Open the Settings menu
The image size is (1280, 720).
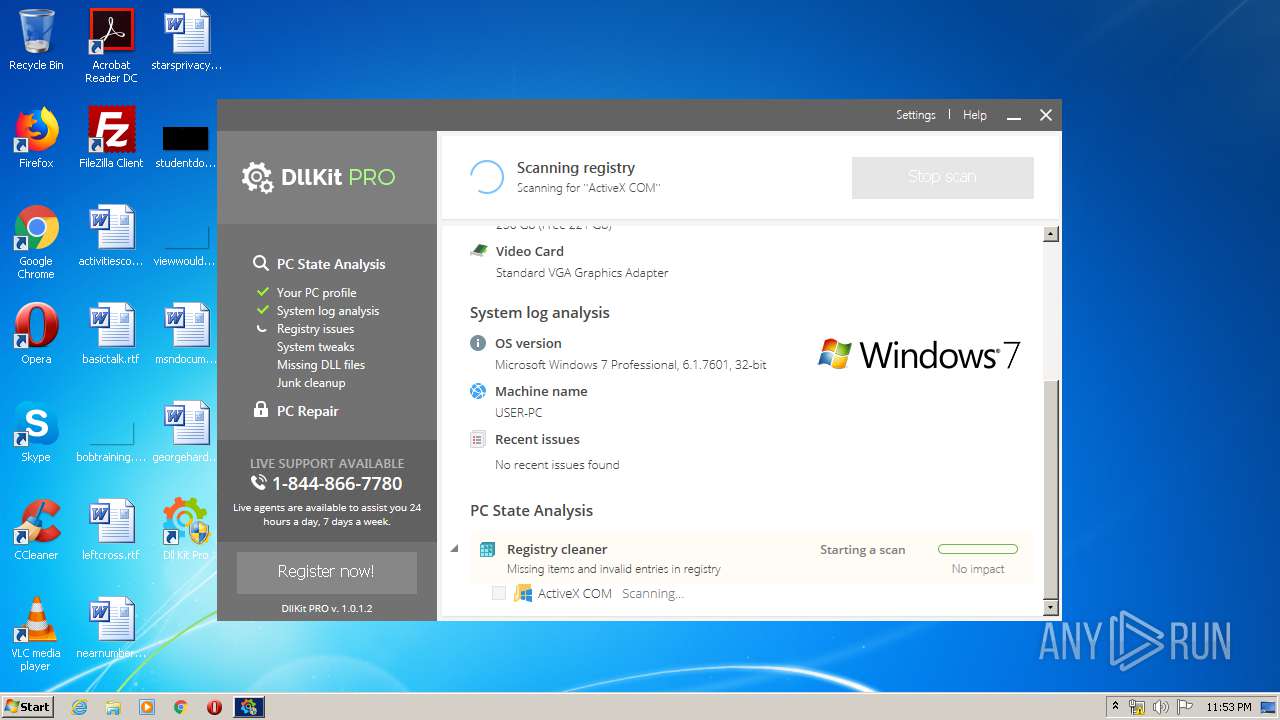[915, 115]
